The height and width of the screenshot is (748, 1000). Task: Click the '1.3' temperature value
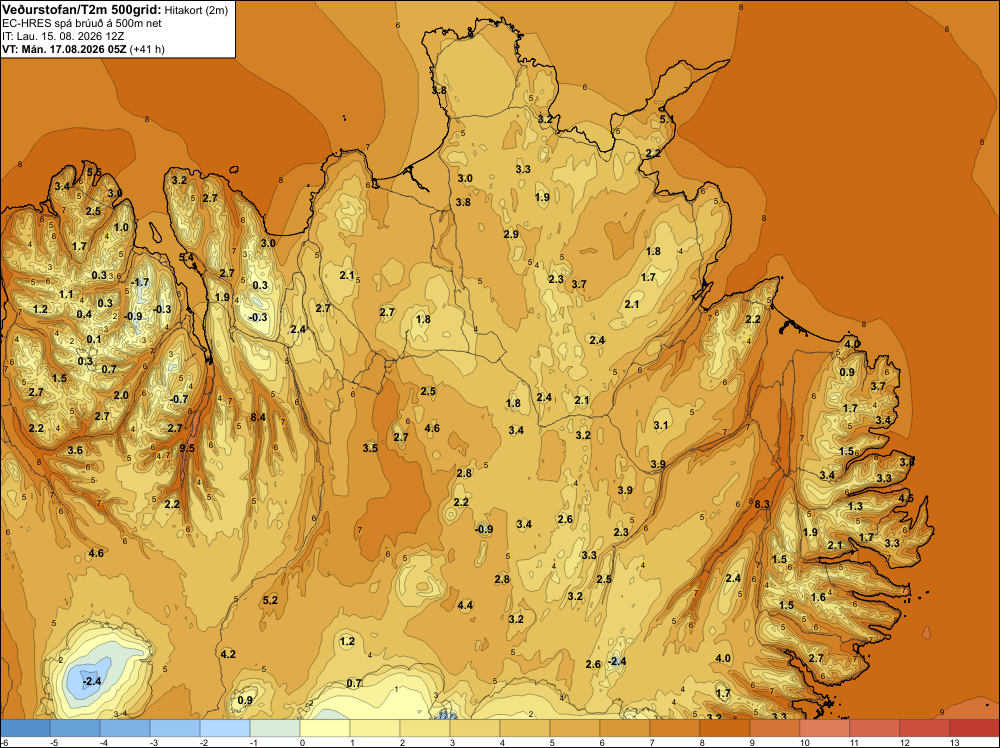tap(855, 506)
